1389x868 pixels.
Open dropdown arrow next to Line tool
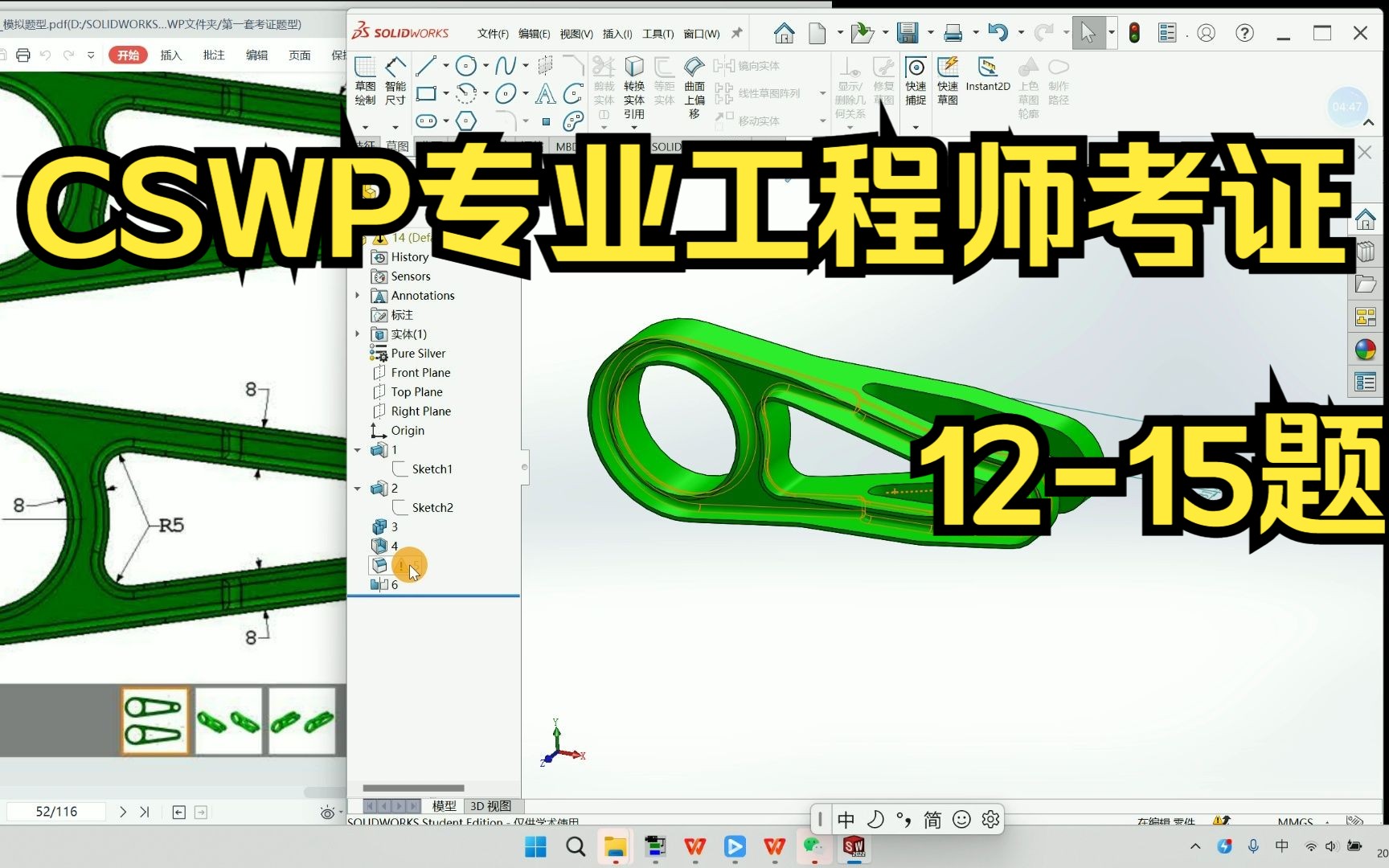[x=446, y=66]
